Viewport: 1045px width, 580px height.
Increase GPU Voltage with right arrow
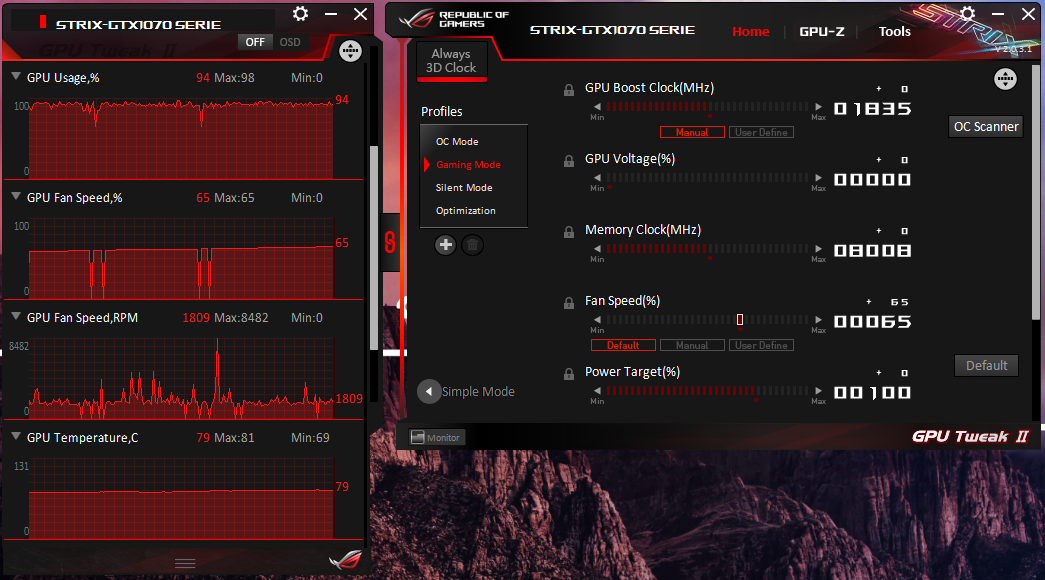coord(818,177)
